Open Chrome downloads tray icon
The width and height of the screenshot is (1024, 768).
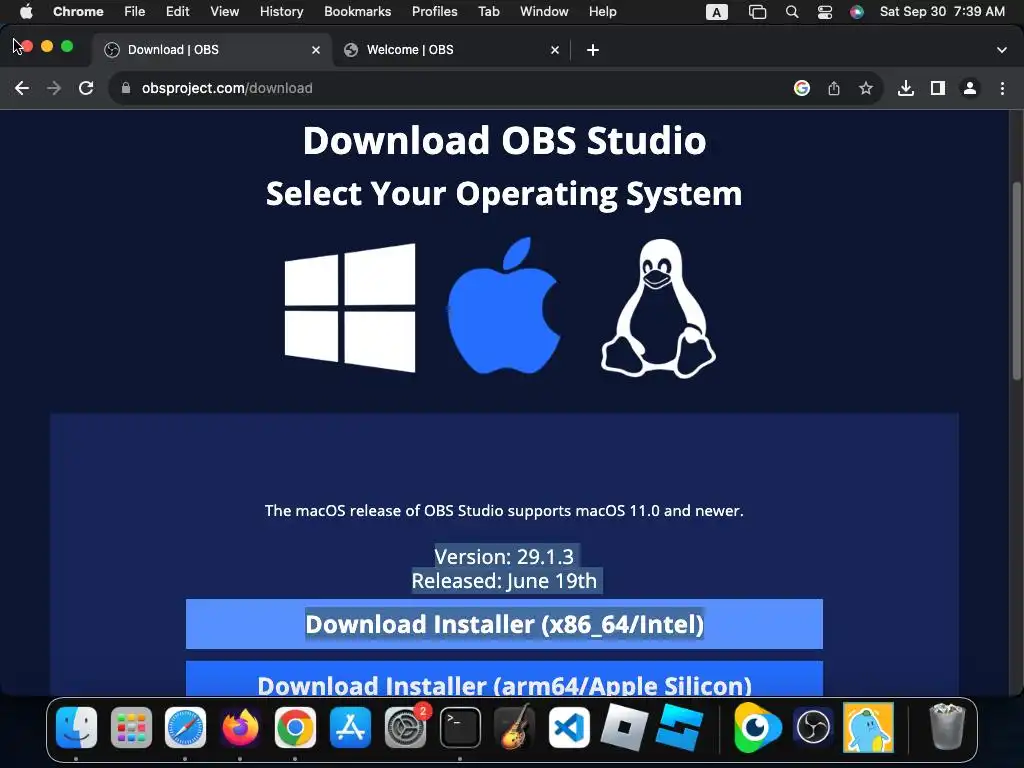[906, 88]
